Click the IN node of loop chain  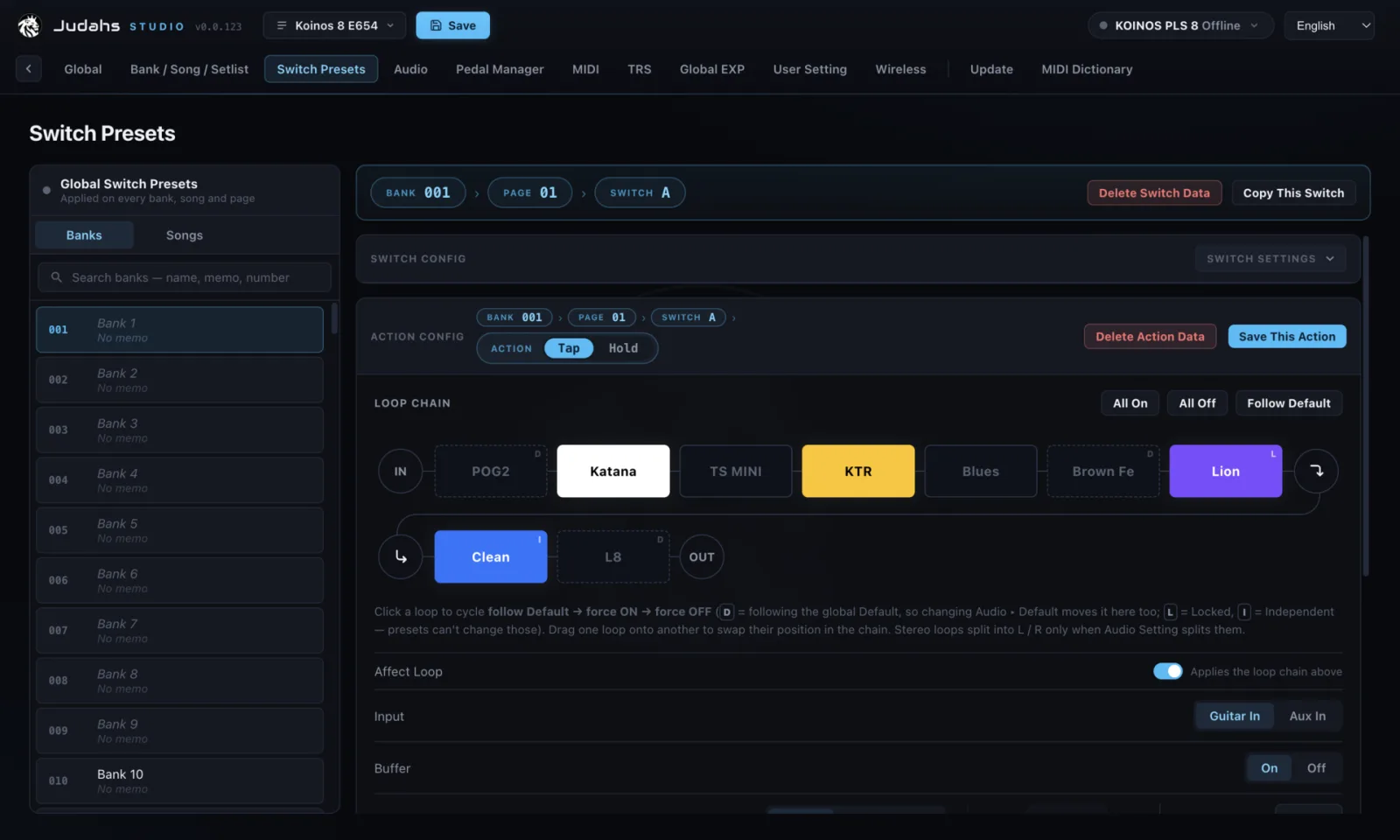[x=400, y=471]
